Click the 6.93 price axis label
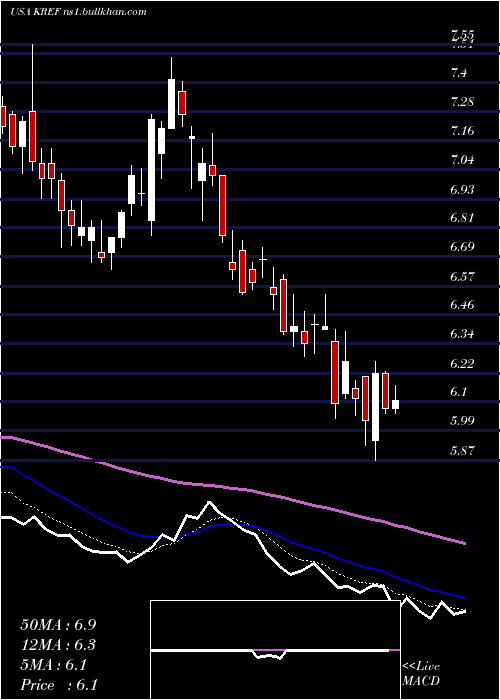This screenshot has width=500, height=700. tap(462, 189)
